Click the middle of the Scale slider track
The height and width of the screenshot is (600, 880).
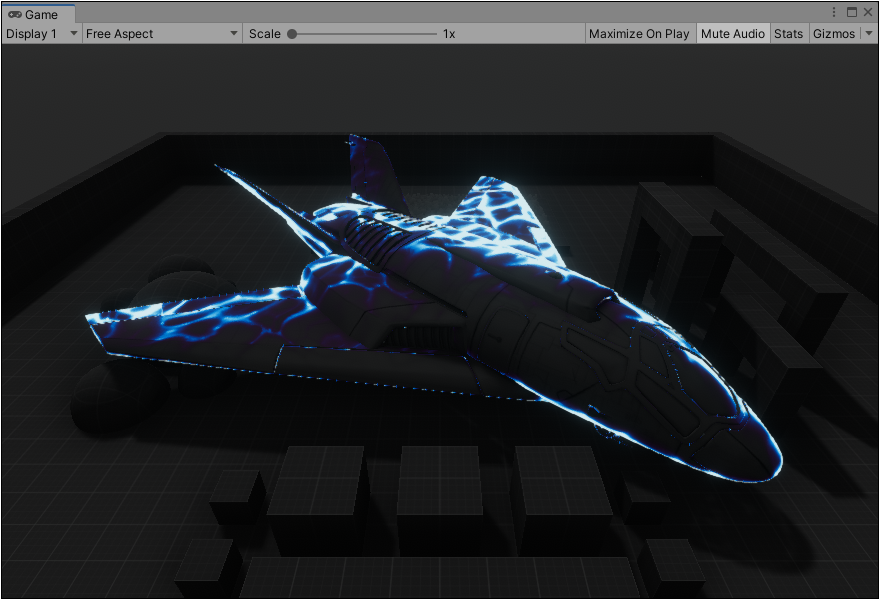[x=364, y=34]
